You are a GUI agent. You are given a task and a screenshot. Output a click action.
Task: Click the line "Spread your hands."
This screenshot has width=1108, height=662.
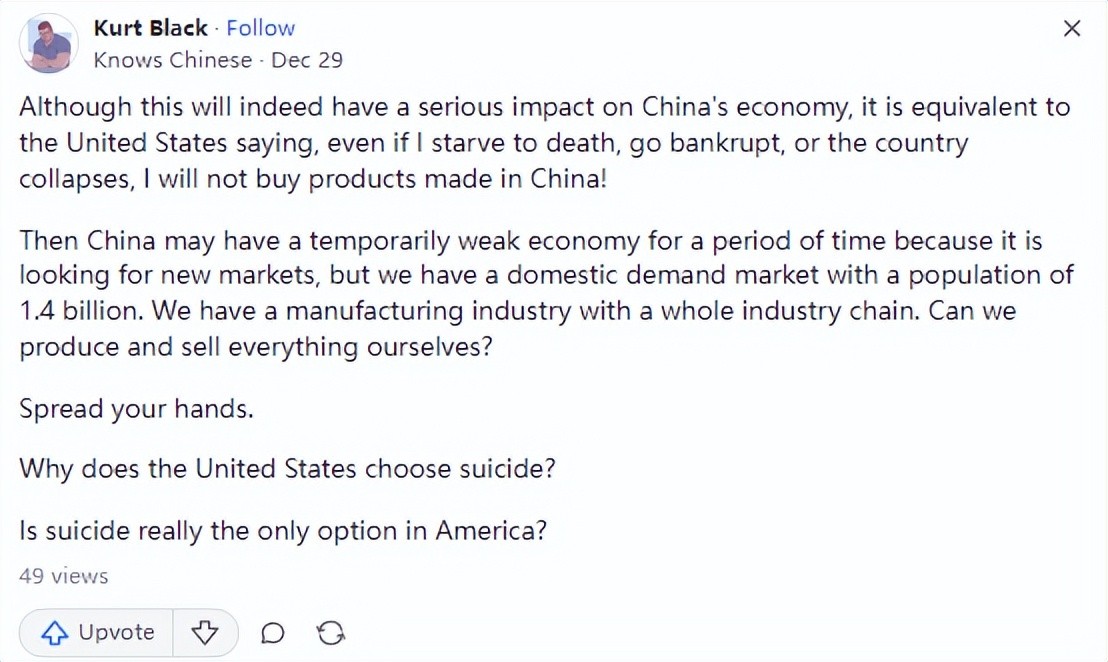tap(136, 410)
